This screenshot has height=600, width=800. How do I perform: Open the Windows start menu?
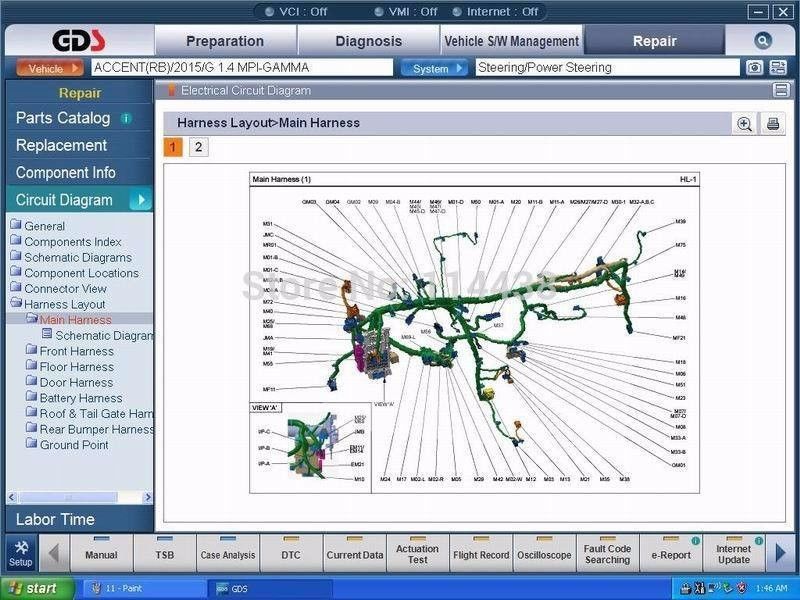click(x=37, y=588)
